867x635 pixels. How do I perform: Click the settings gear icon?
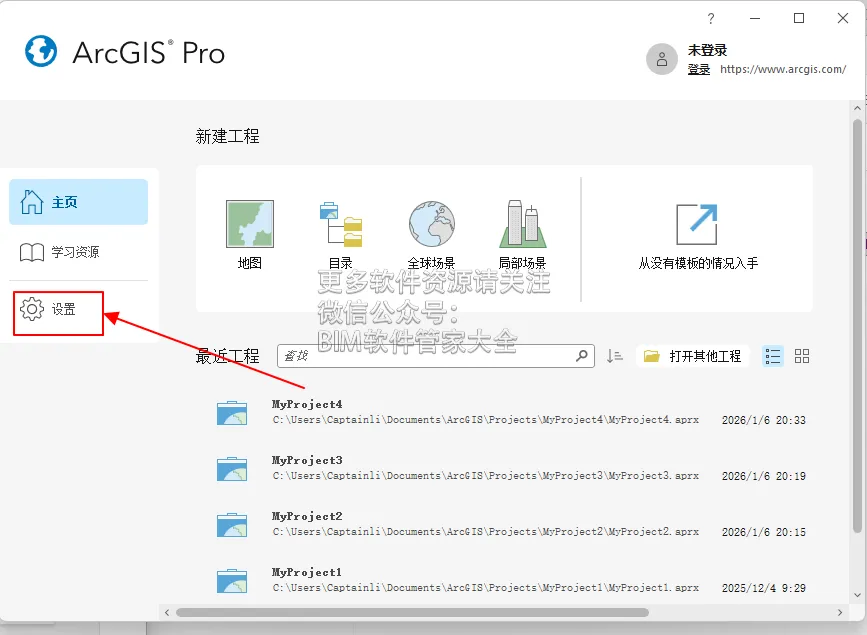[32, 309]
